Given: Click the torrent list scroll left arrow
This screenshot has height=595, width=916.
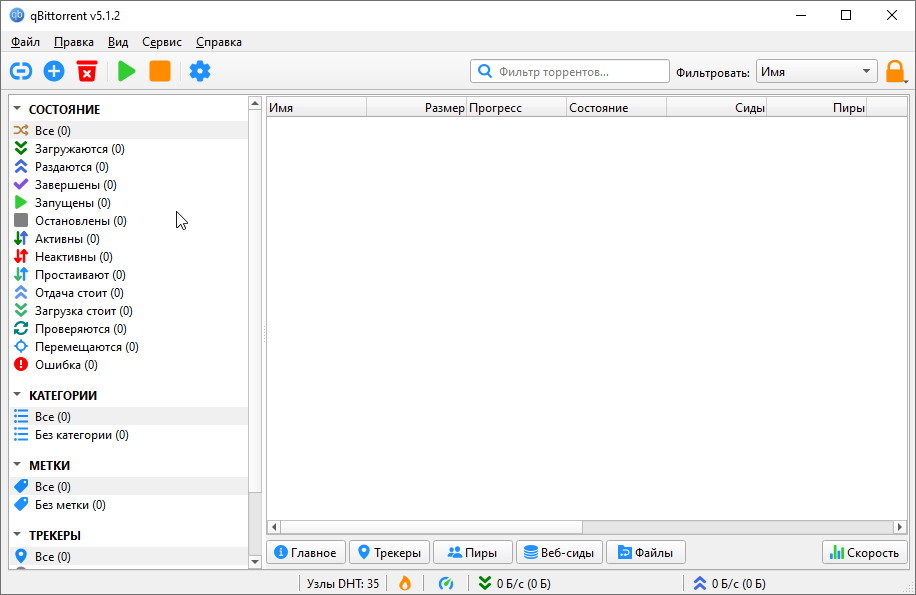Looking at the screenshot, I should [x=274, y=527].
